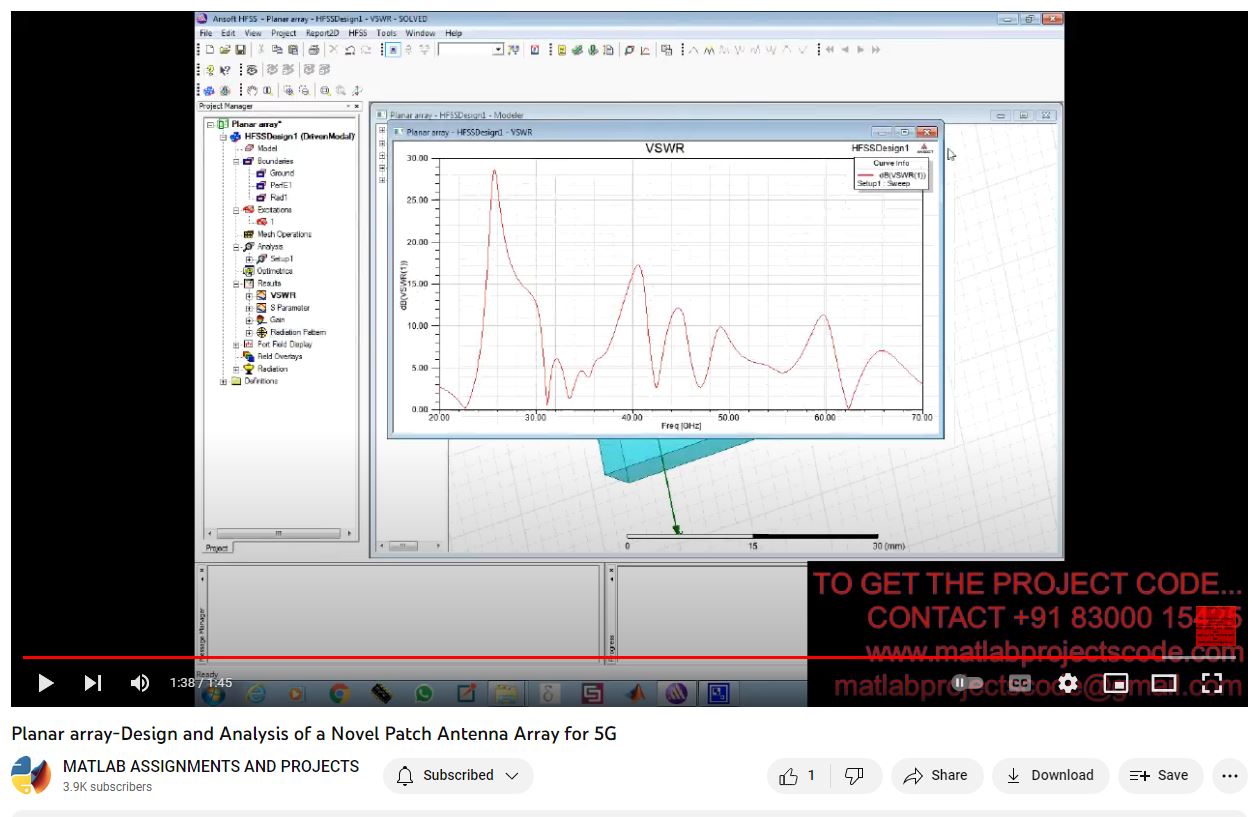Click the Share button
1258x817 pixels.
click(935, 775)
